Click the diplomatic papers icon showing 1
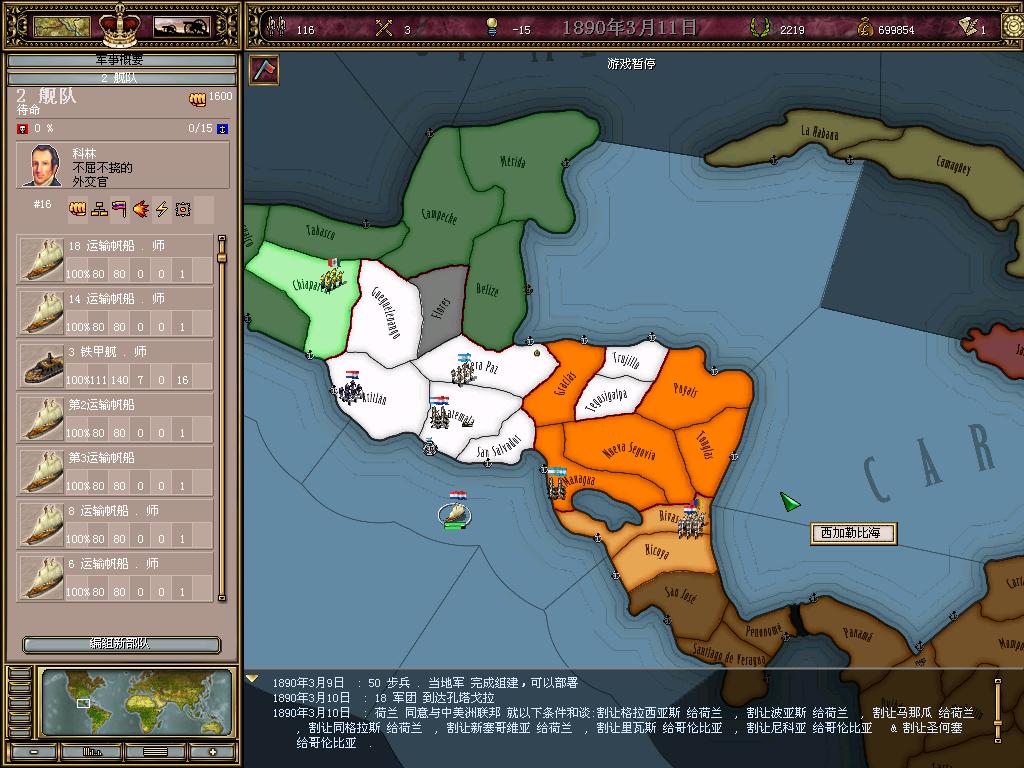 (967, 27)
